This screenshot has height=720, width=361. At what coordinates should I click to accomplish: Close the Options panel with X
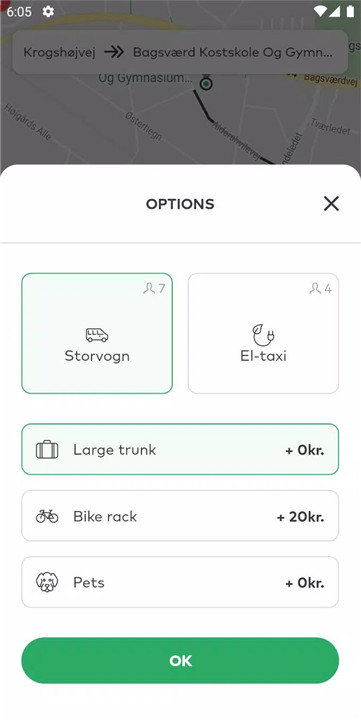coord(331,203)
